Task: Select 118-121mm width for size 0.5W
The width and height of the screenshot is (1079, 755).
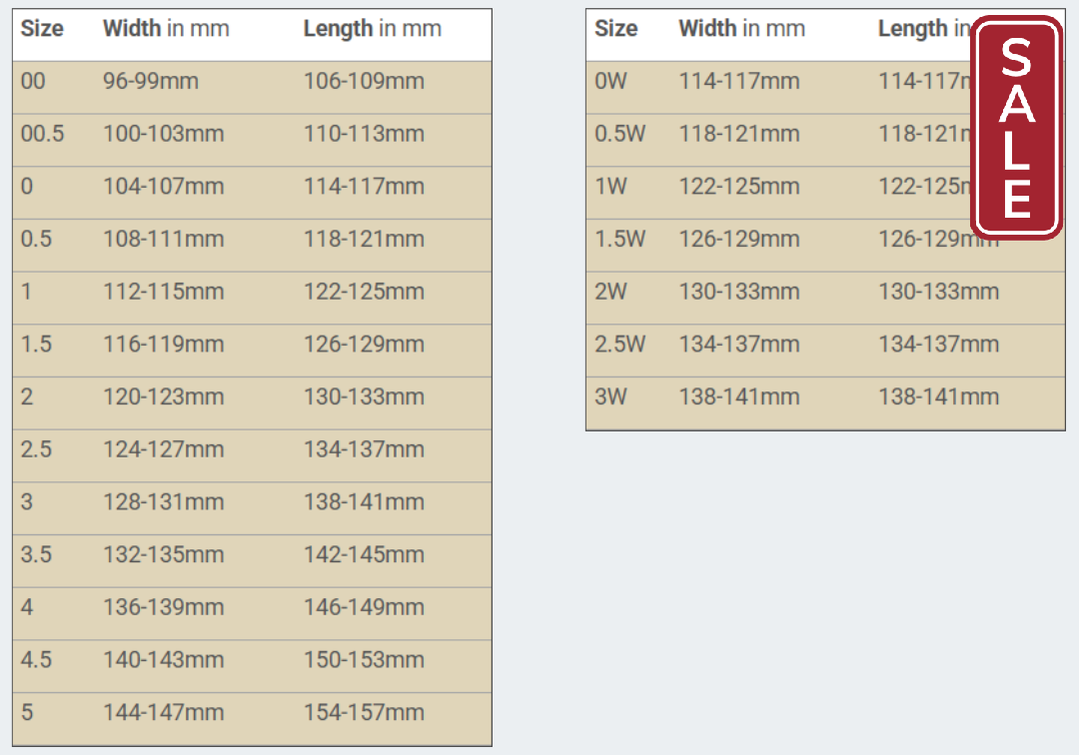Action: [x=740, y=134]
